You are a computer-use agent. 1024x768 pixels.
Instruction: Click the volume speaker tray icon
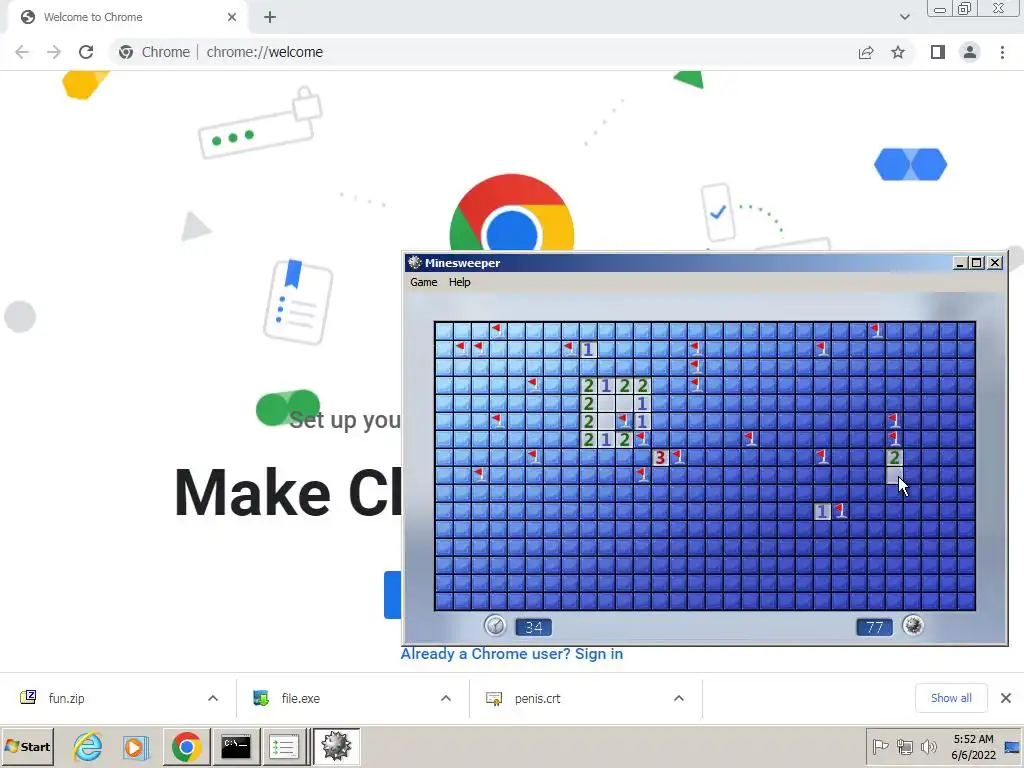pyautogui.click(x=928, y=746)
